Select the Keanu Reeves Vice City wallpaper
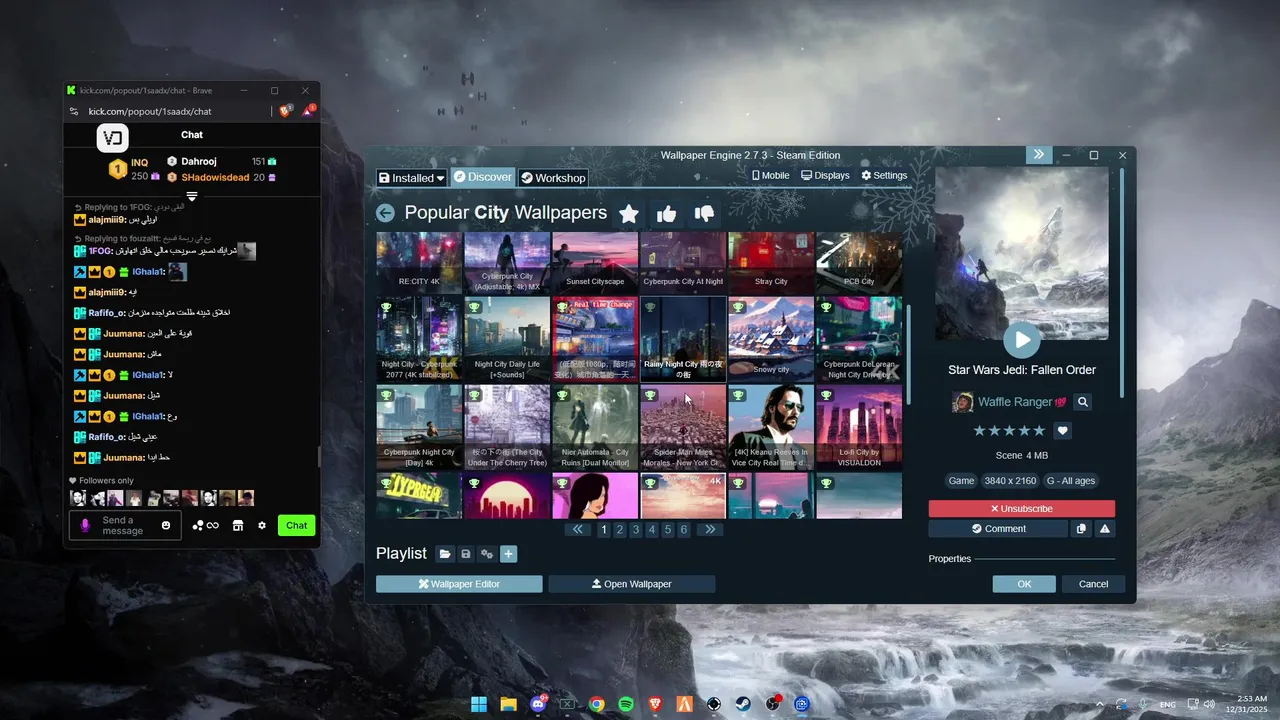 [x=771, y=427]
